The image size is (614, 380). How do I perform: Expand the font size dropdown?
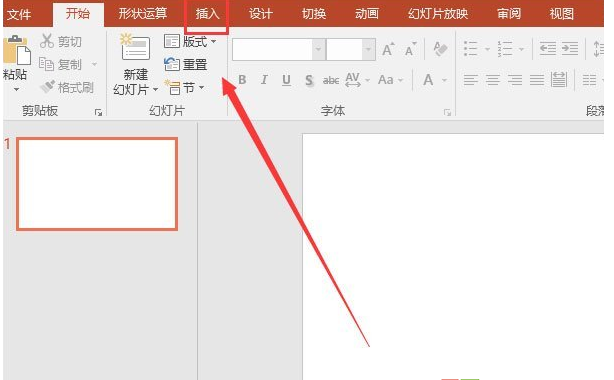368,49
